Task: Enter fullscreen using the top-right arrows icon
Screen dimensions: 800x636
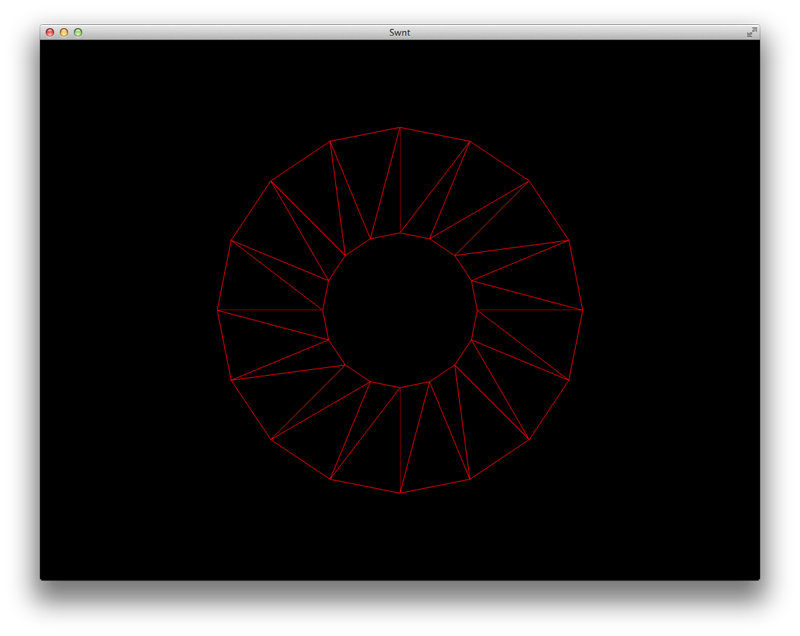Action: [752, 32]
